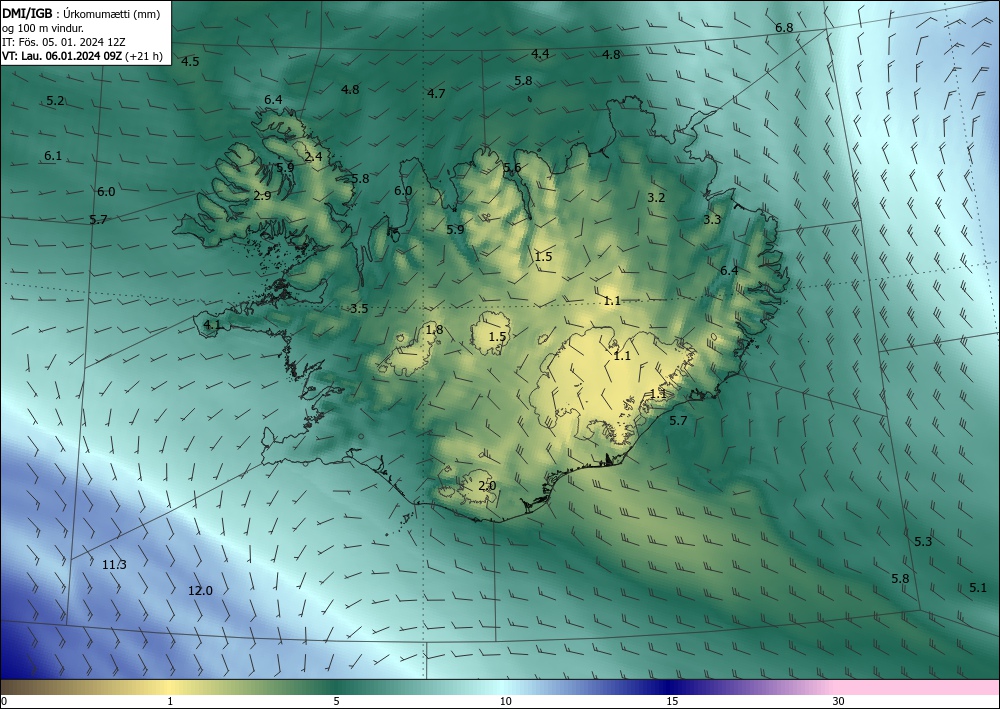1000x709 pixels.
Task: Click the 1.8 value beside the glacier
Action: click(x=434, y=330)
